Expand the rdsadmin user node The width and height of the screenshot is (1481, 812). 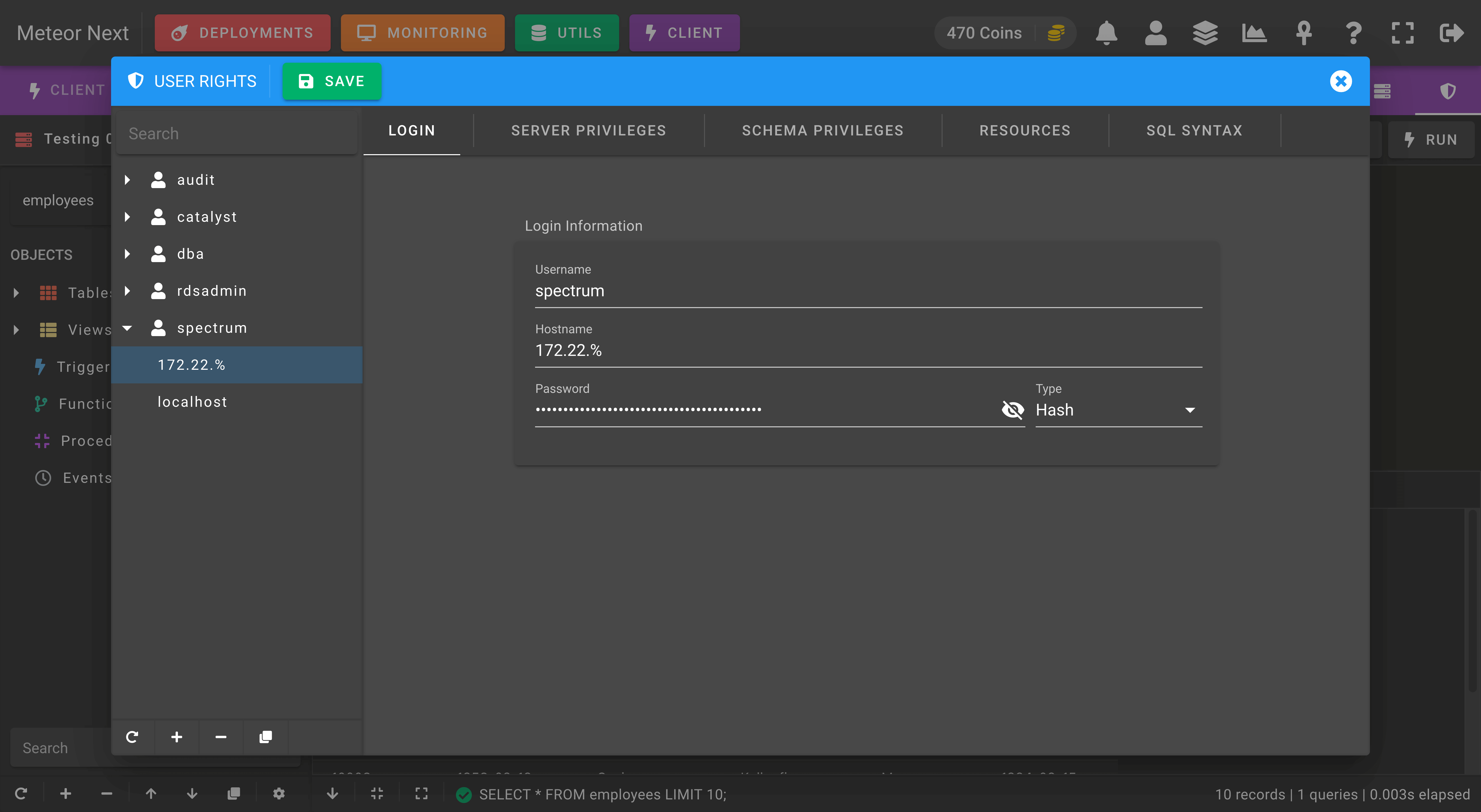[x=128, y=291]
